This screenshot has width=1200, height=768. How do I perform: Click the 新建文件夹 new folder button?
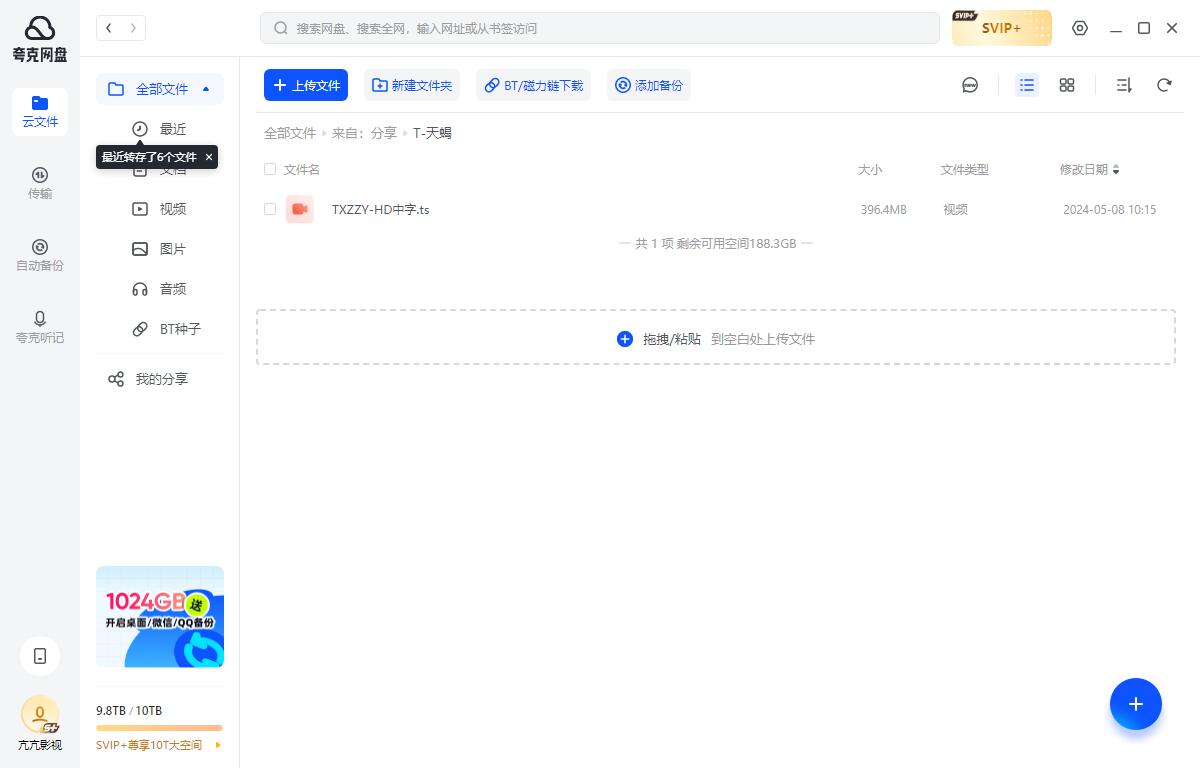click(x=412, y=85)
